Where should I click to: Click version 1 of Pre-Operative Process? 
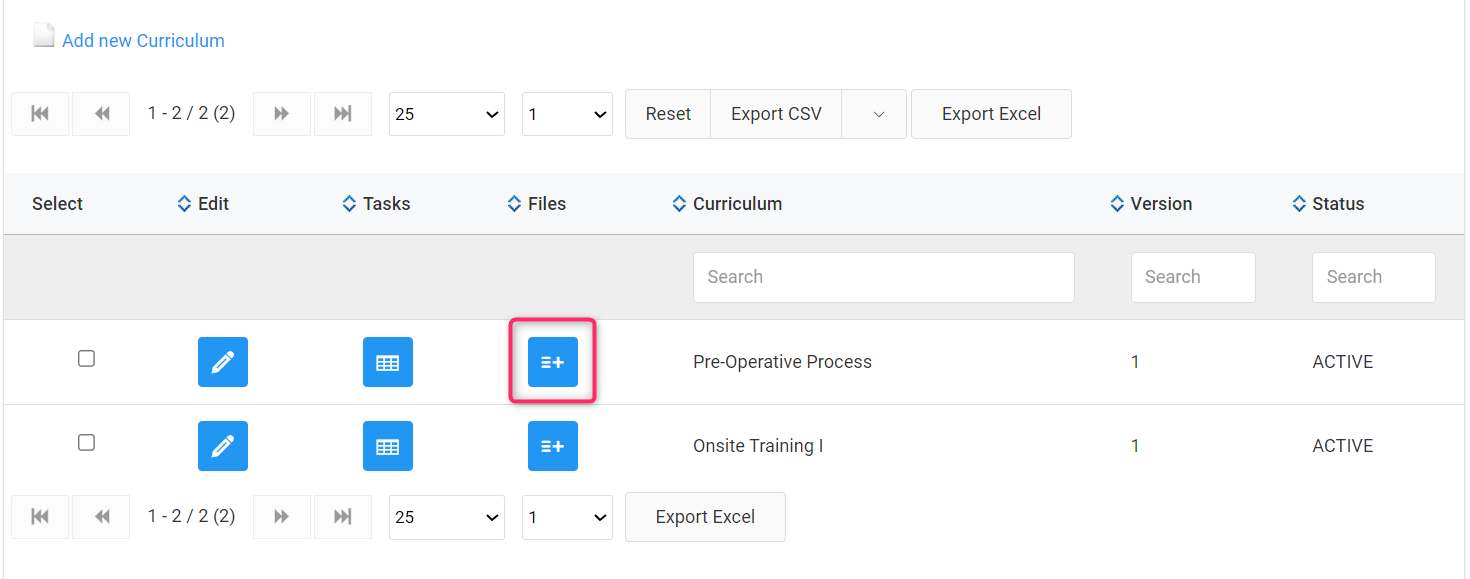[1135, 362]
